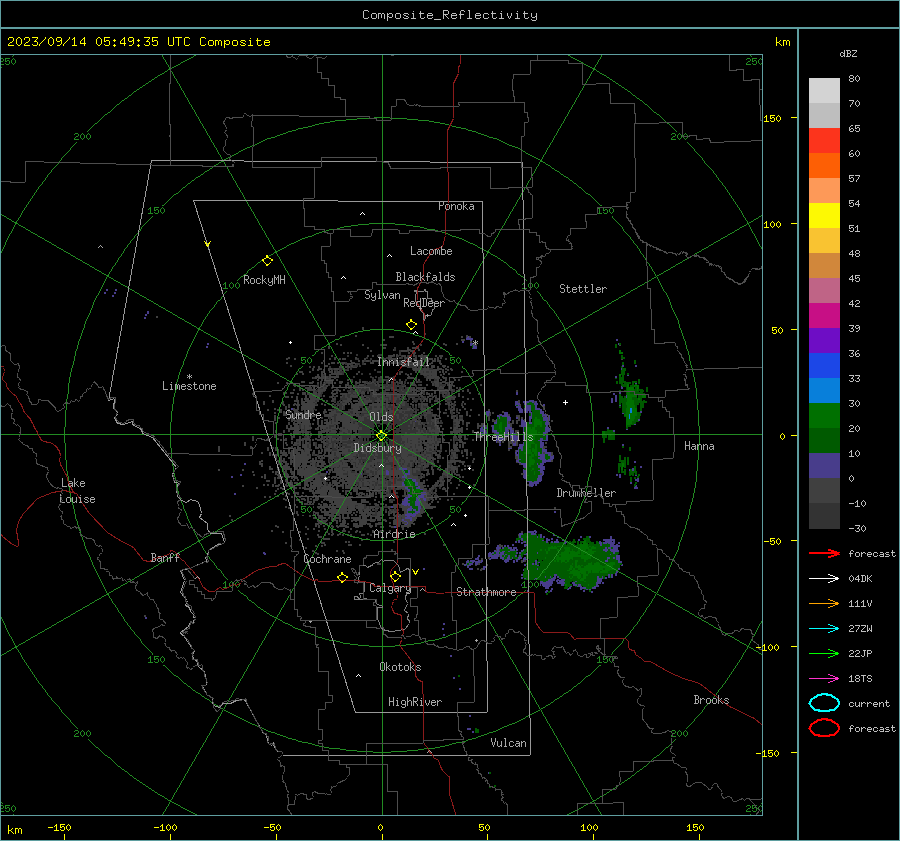Click the Olds town label
The width and height of the screenshot is (900, 841).
[381, 417]
